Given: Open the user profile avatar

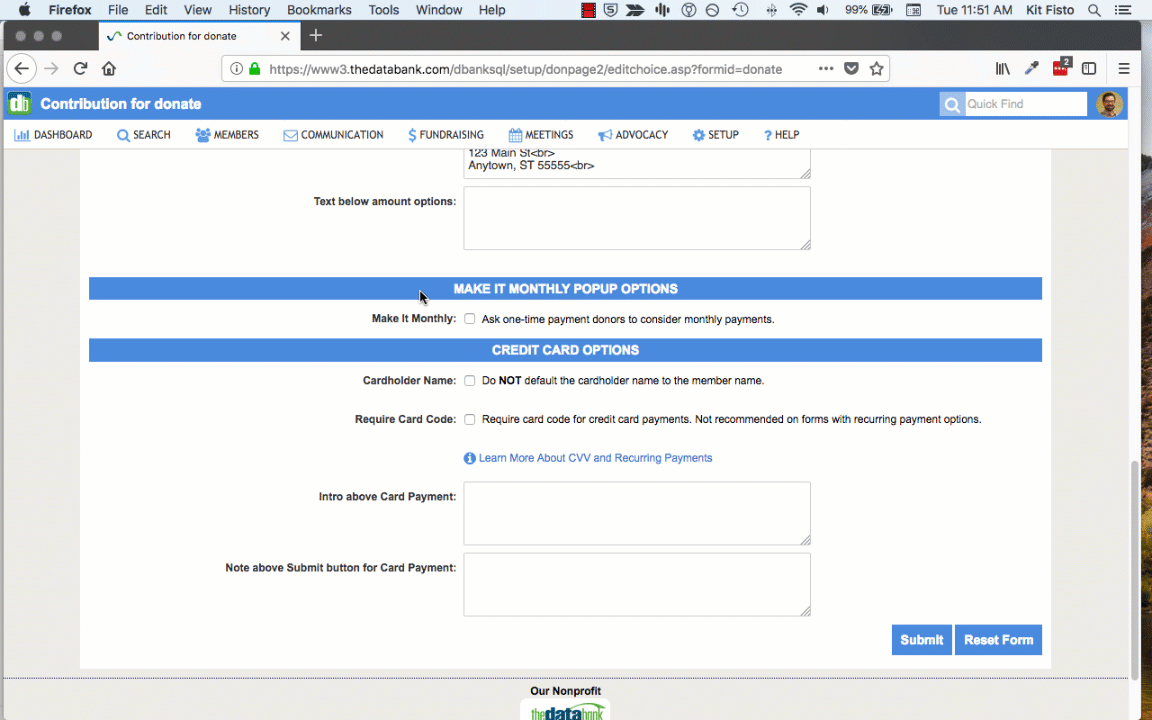Looking at the screenshot, I should click(x=1109, y=104).
